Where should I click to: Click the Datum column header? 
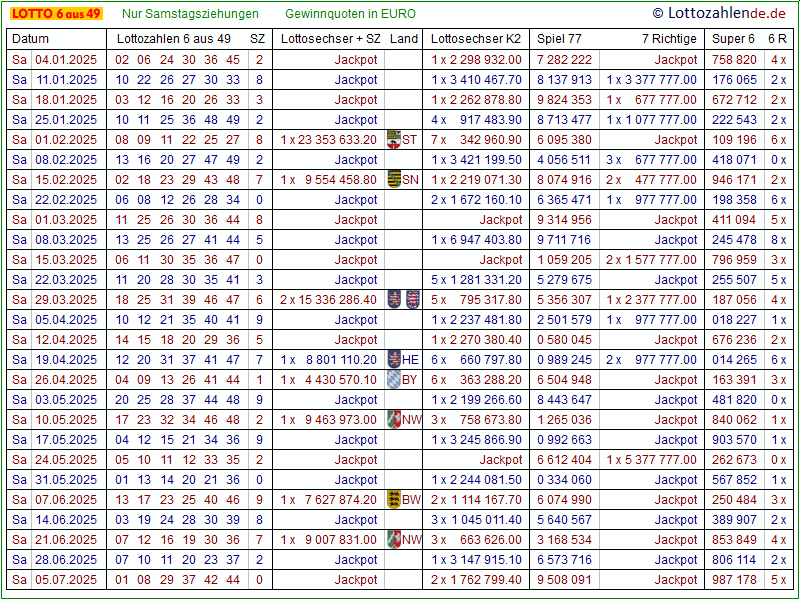[x=30, y=39]
